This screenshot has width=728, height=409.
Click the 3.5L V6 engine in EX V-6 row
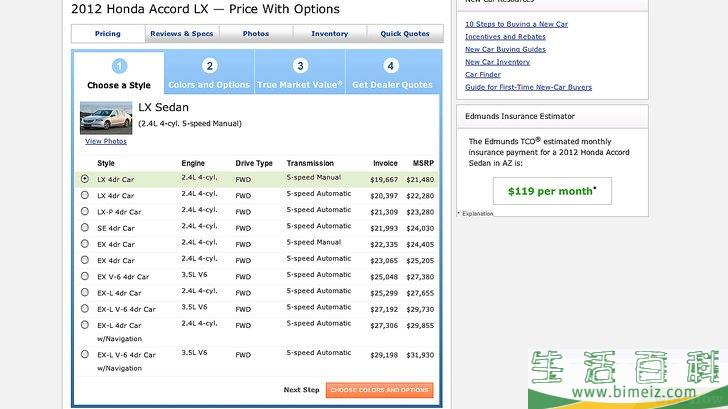click(x=195, y=274)
